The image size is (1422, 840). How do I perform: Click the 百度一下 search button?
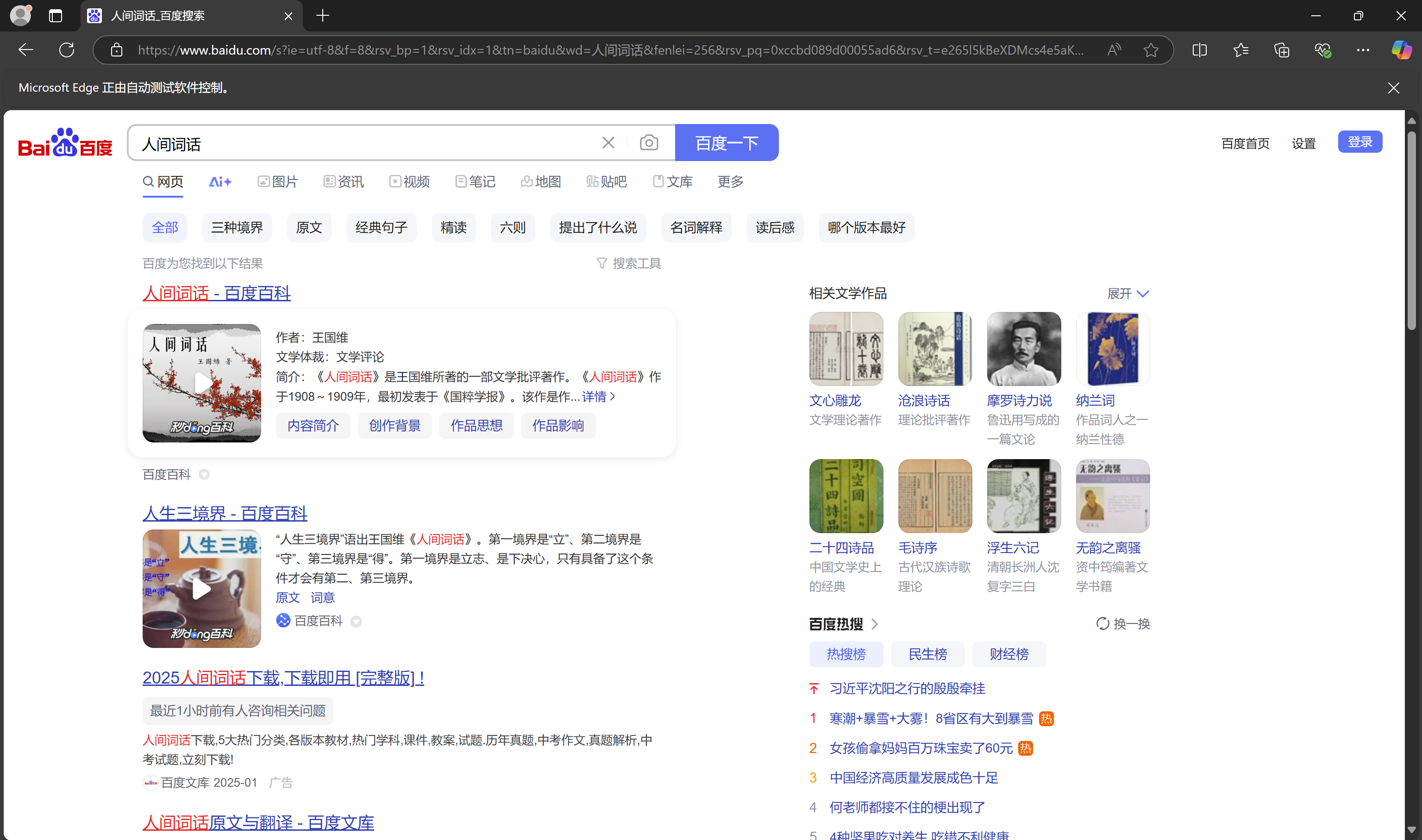click(x=727, y=143)
